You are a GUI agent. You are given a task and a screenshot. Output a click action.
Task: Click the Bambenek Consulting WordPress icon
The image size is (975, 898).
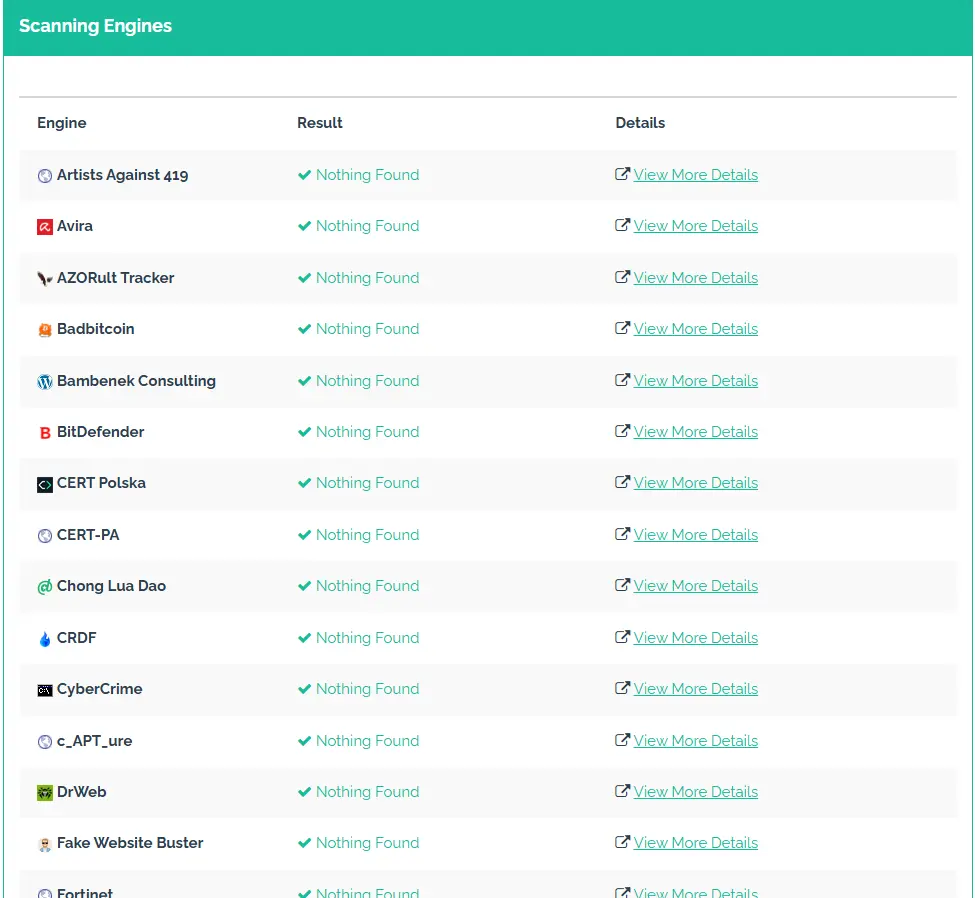coord(45,382)
